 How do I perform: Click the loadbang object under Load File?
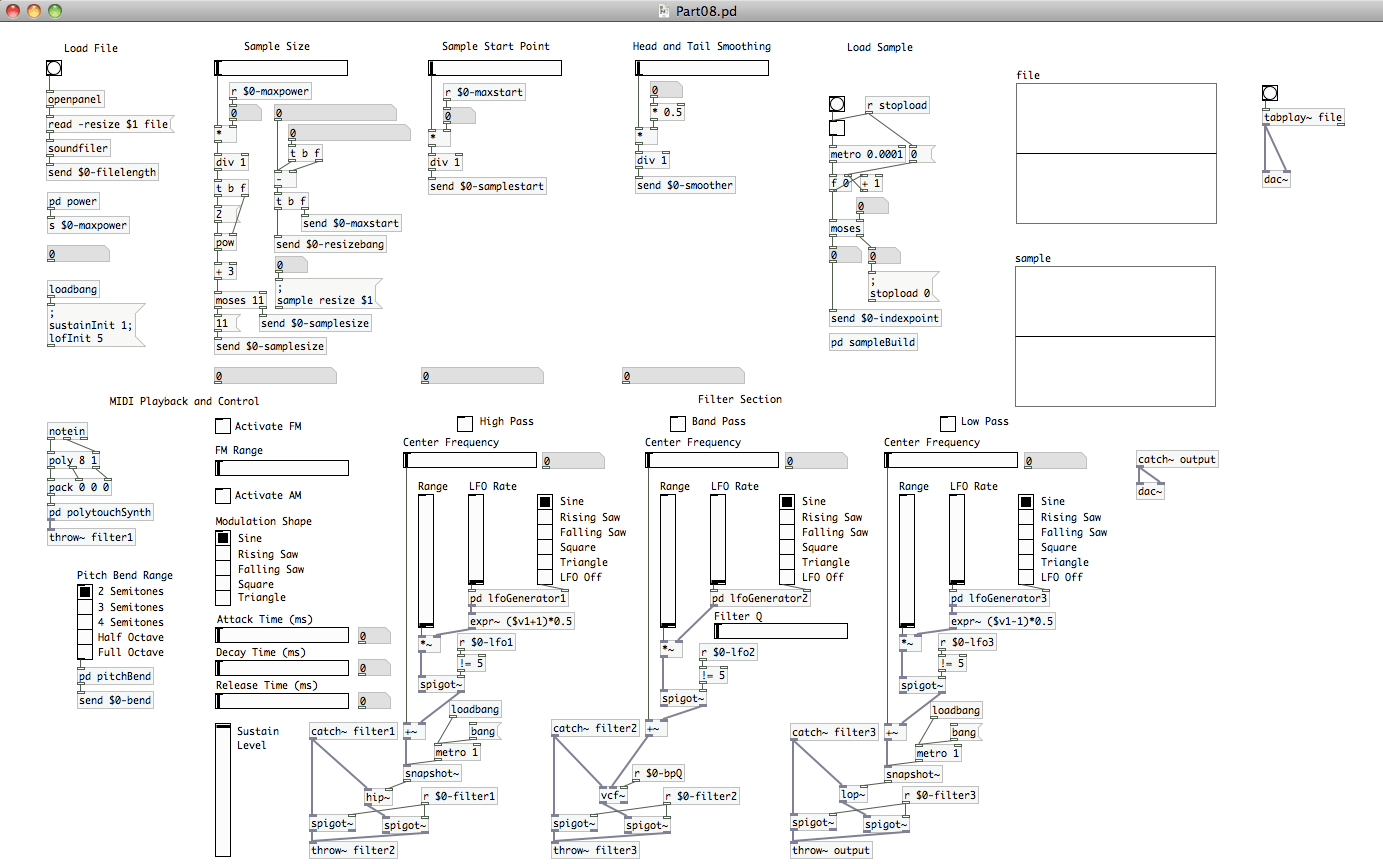tap(73, 289)
